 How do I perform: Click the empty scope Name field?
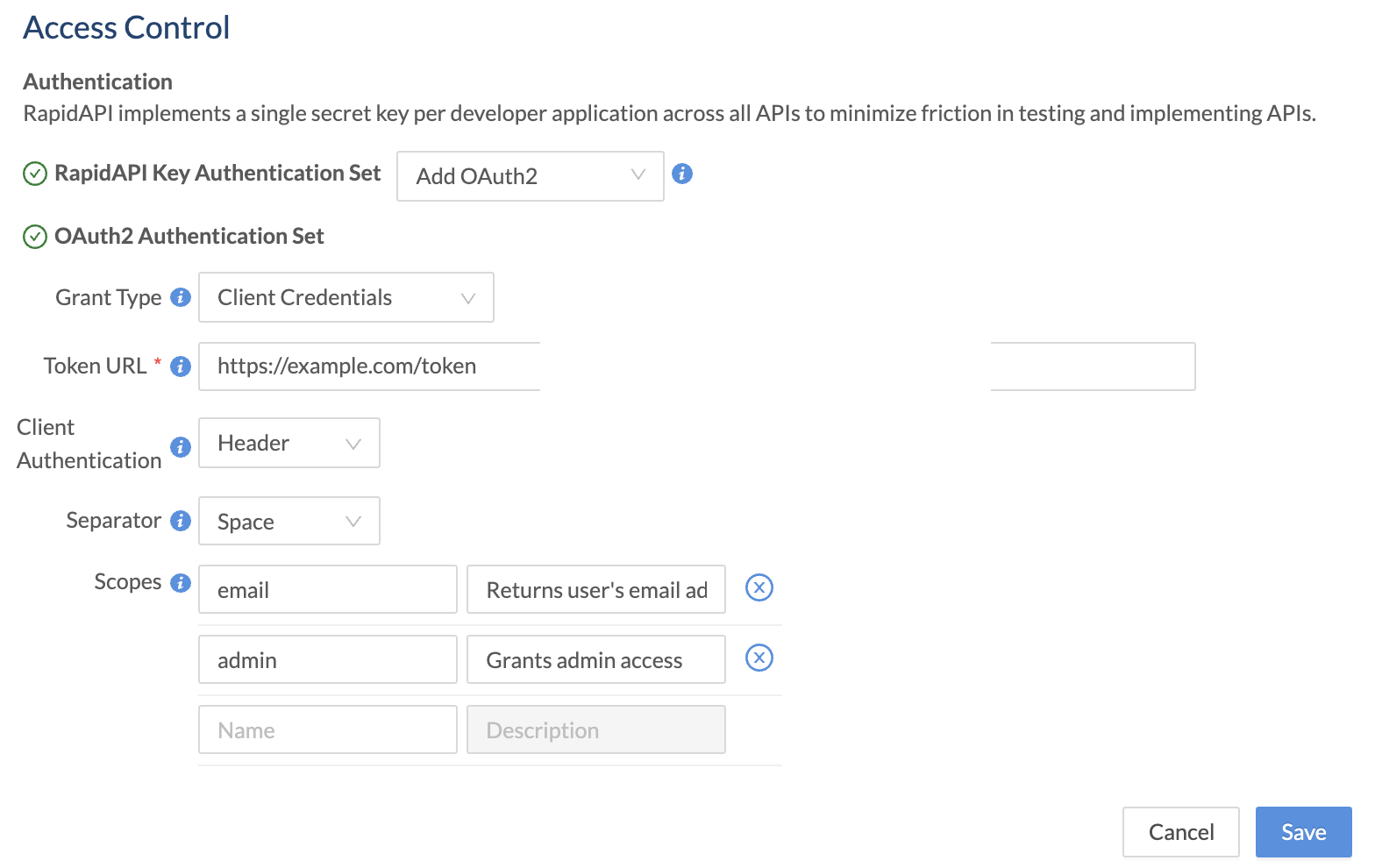pyautogui.click(x=328, y=729)
